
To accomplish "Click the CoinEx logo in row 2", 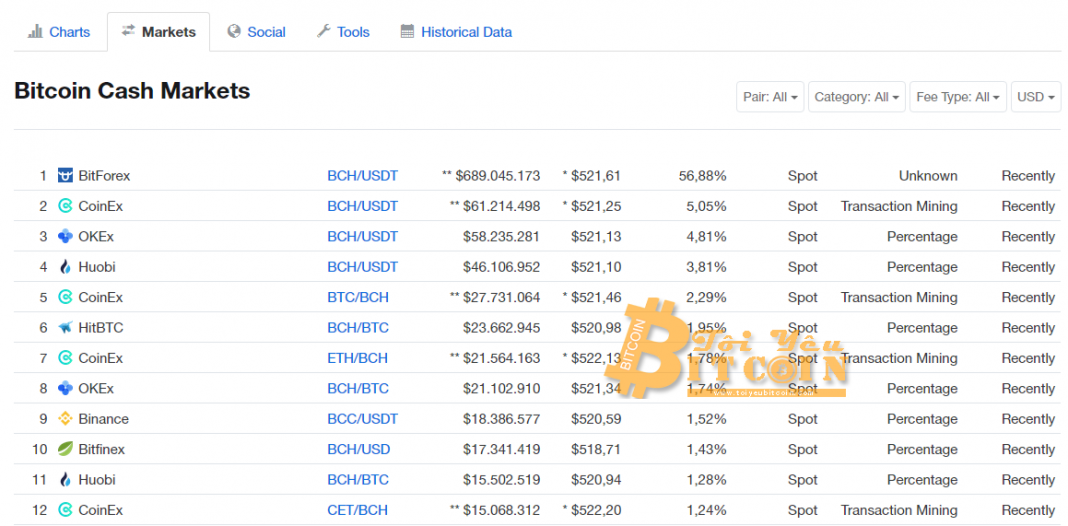I will click(x=65, y=206).
